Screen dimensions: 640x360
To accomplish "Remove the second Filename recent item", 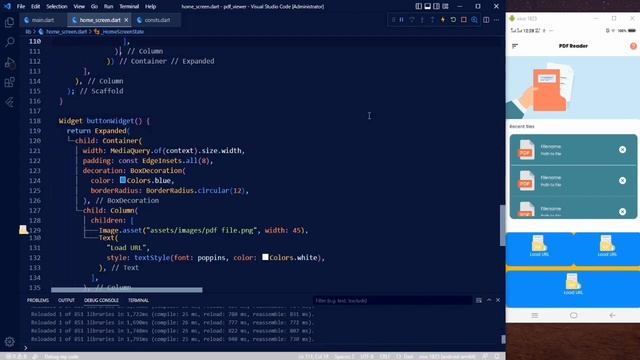I will pos(622,180).
